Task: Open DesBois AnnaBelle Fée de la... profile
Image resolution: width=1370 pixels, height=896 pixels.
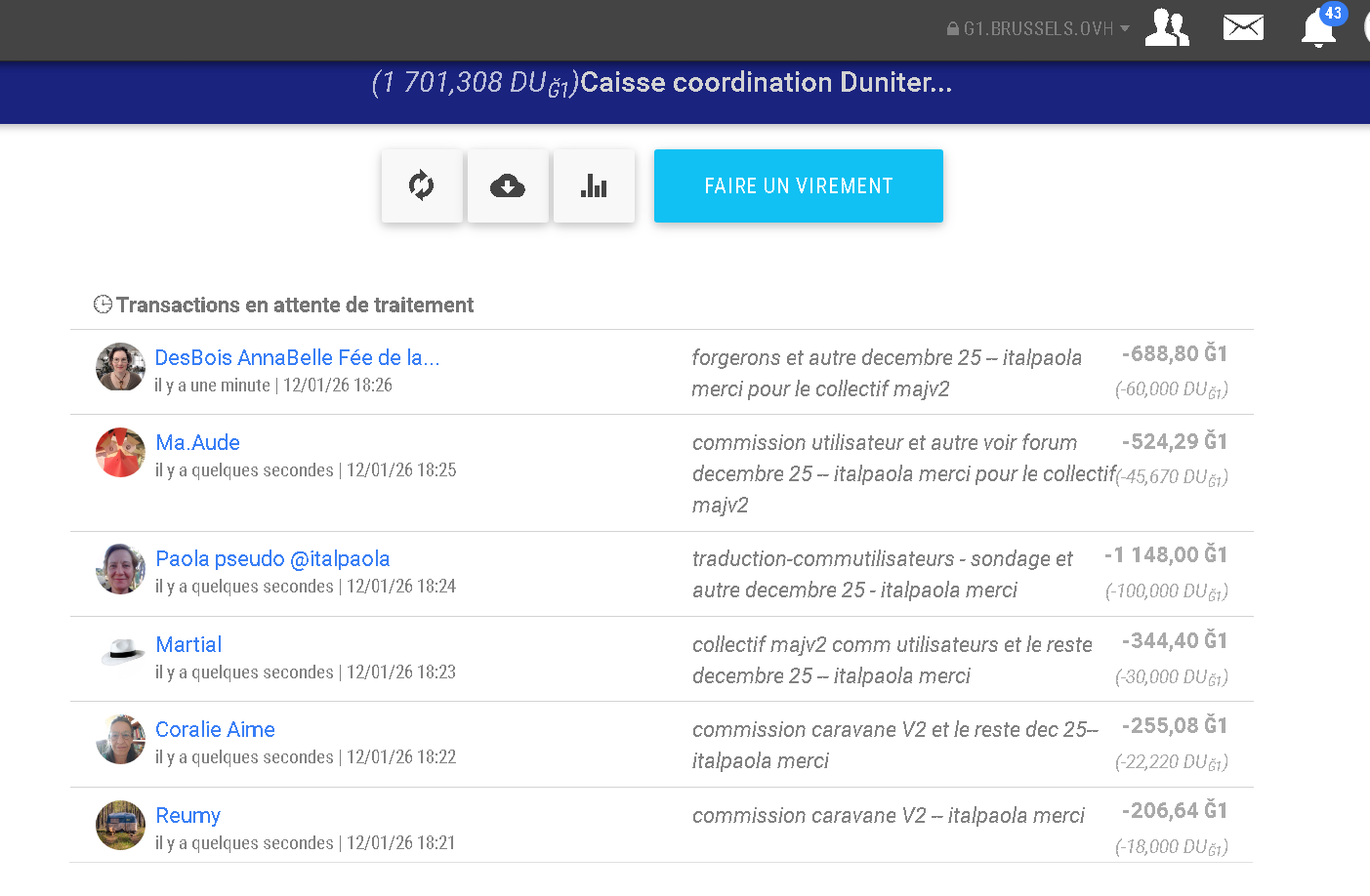Action: click(297, 357)
